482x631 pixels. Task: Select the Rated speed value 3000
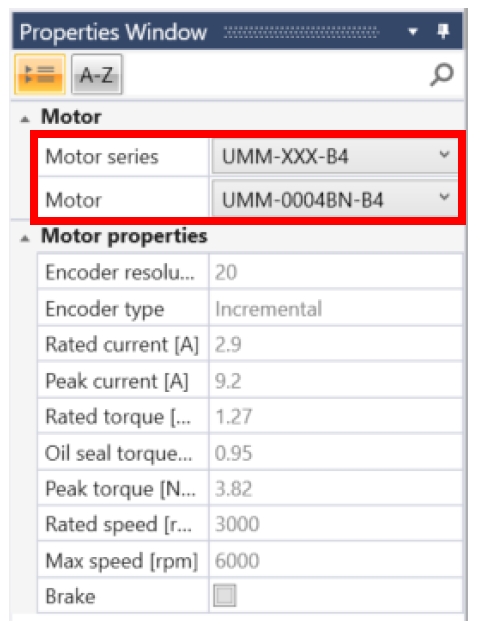pyautogui.click(x=237, y=524)
